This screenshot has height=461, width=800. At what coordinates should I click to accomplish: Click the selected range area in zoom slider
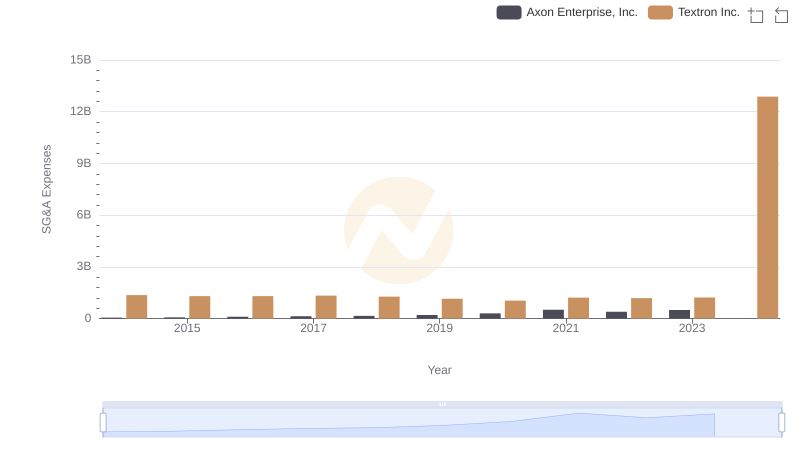click(442, 423)
